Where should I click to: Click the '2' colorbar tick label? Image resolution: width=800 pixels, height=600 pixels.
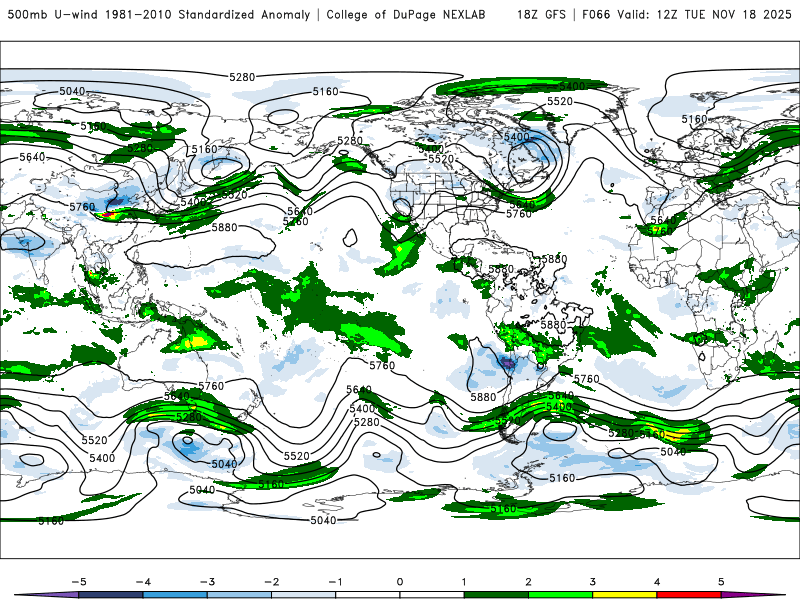point(529,582)
